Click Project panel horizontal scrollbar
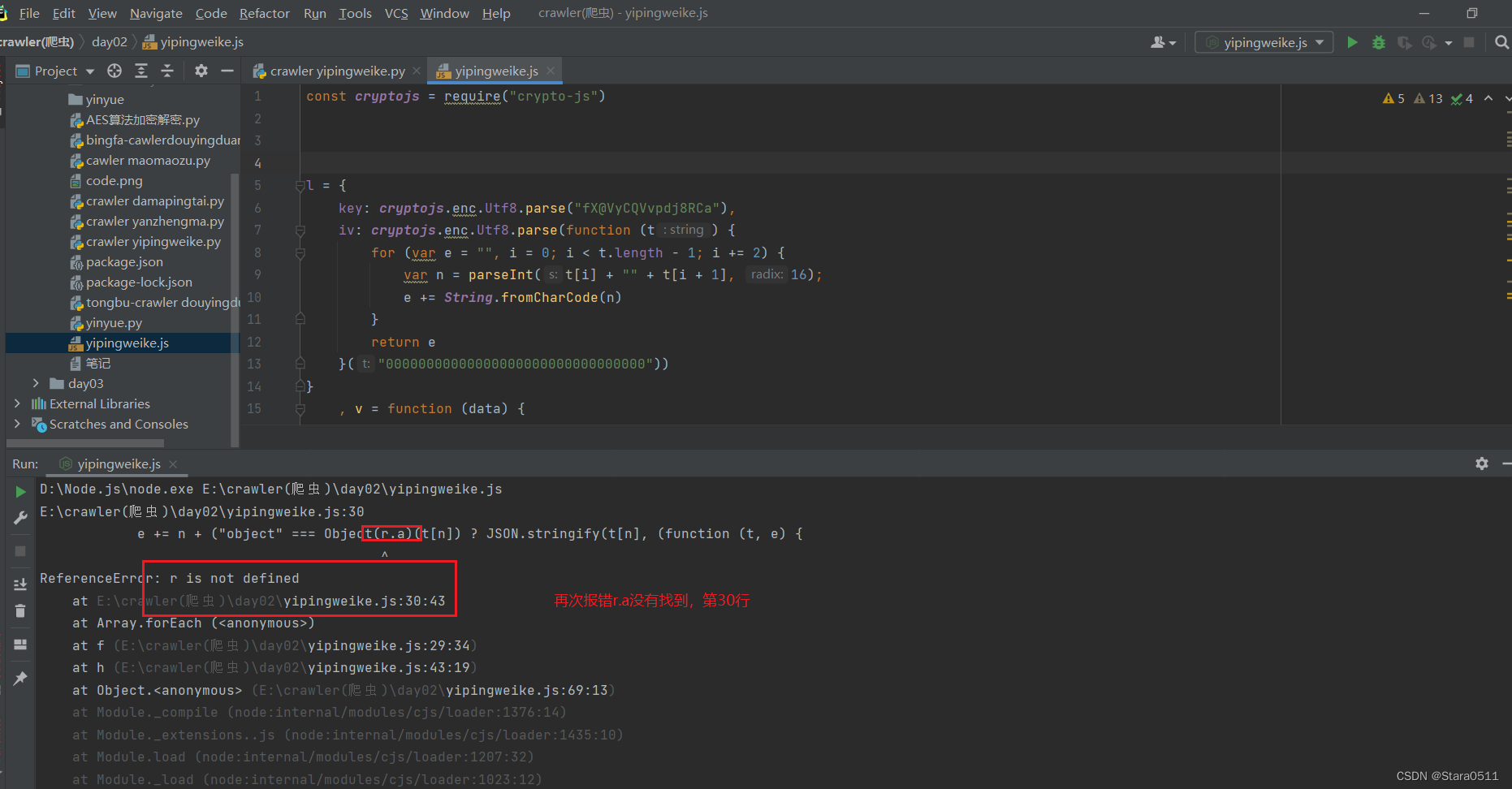Screen dimensions: 1512x789 (x=85, y=443)
